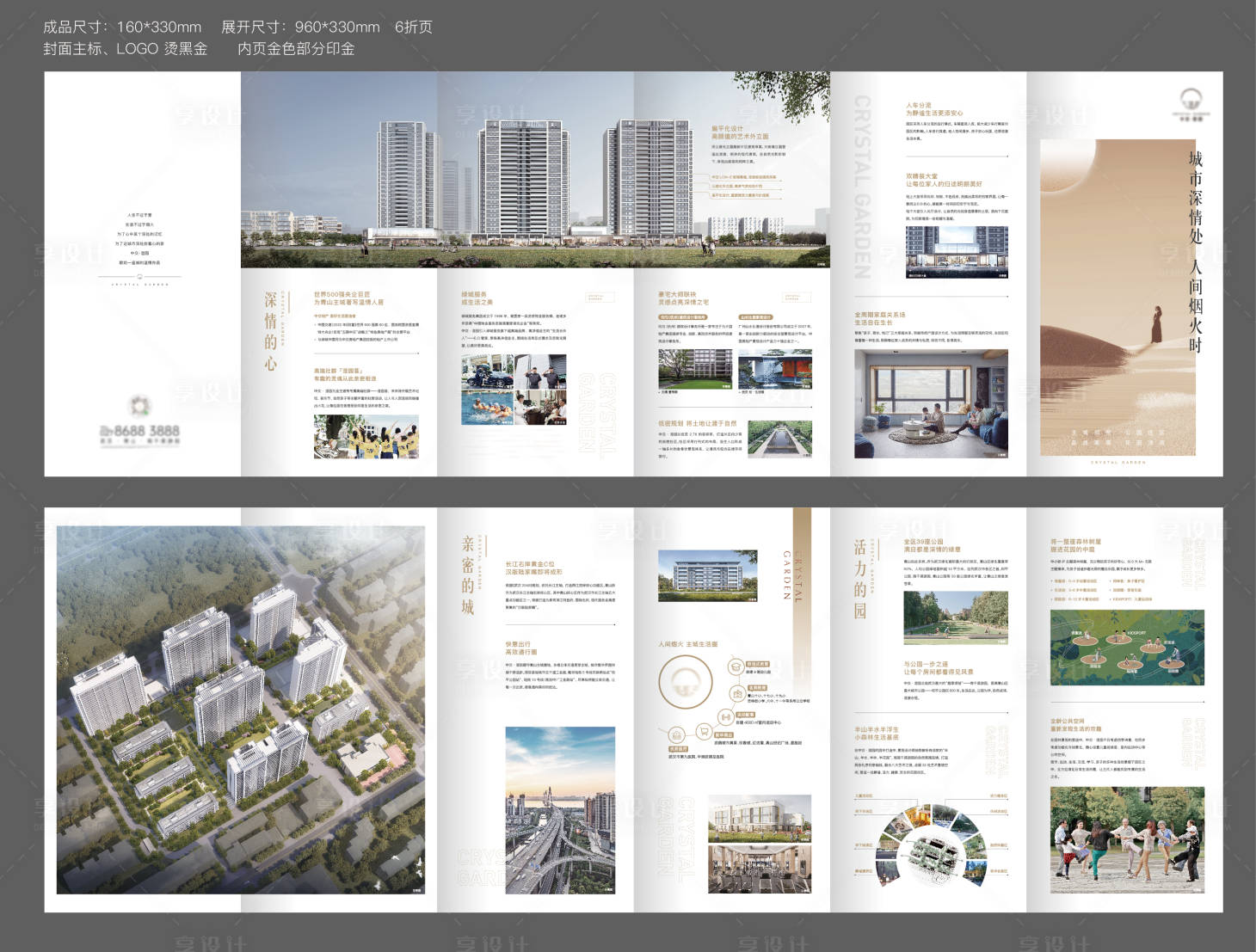This screenshot has width=1256, height=952.
Task: Click the cover logo above vertical title
Action: [1191, 104]
